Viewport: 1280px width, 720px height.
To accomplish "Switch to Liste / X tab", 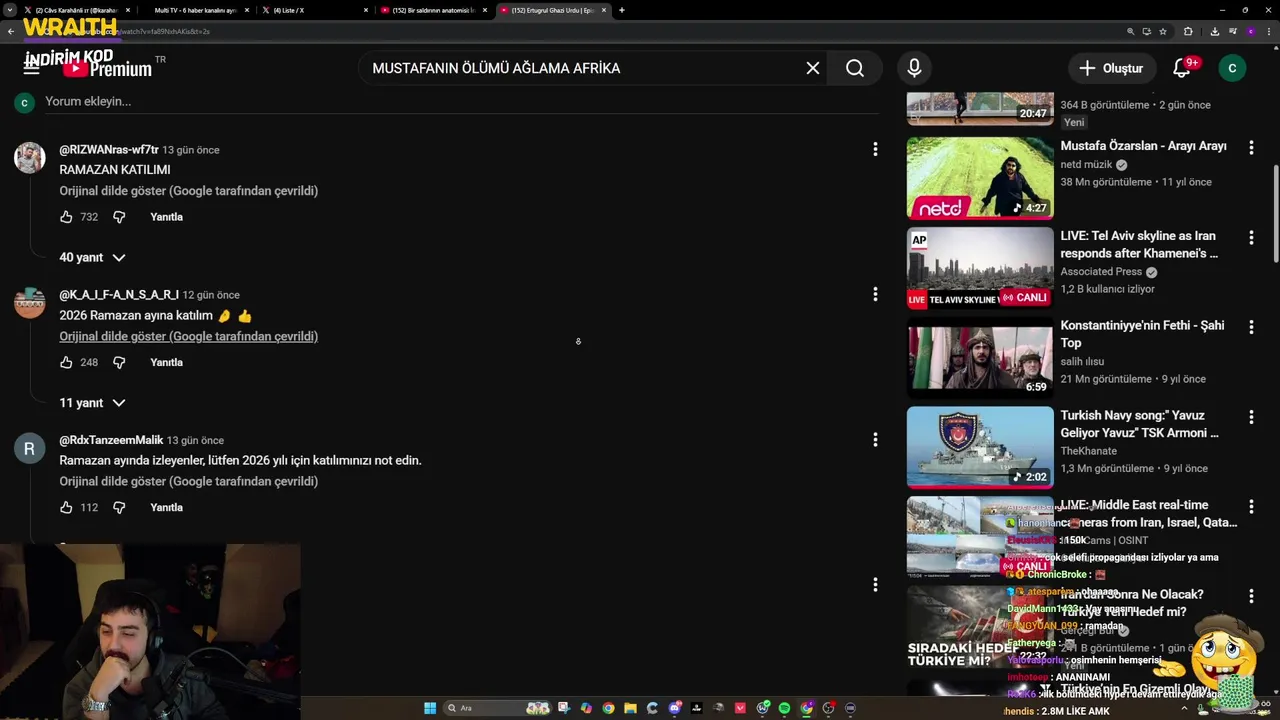I will [314, 10].
